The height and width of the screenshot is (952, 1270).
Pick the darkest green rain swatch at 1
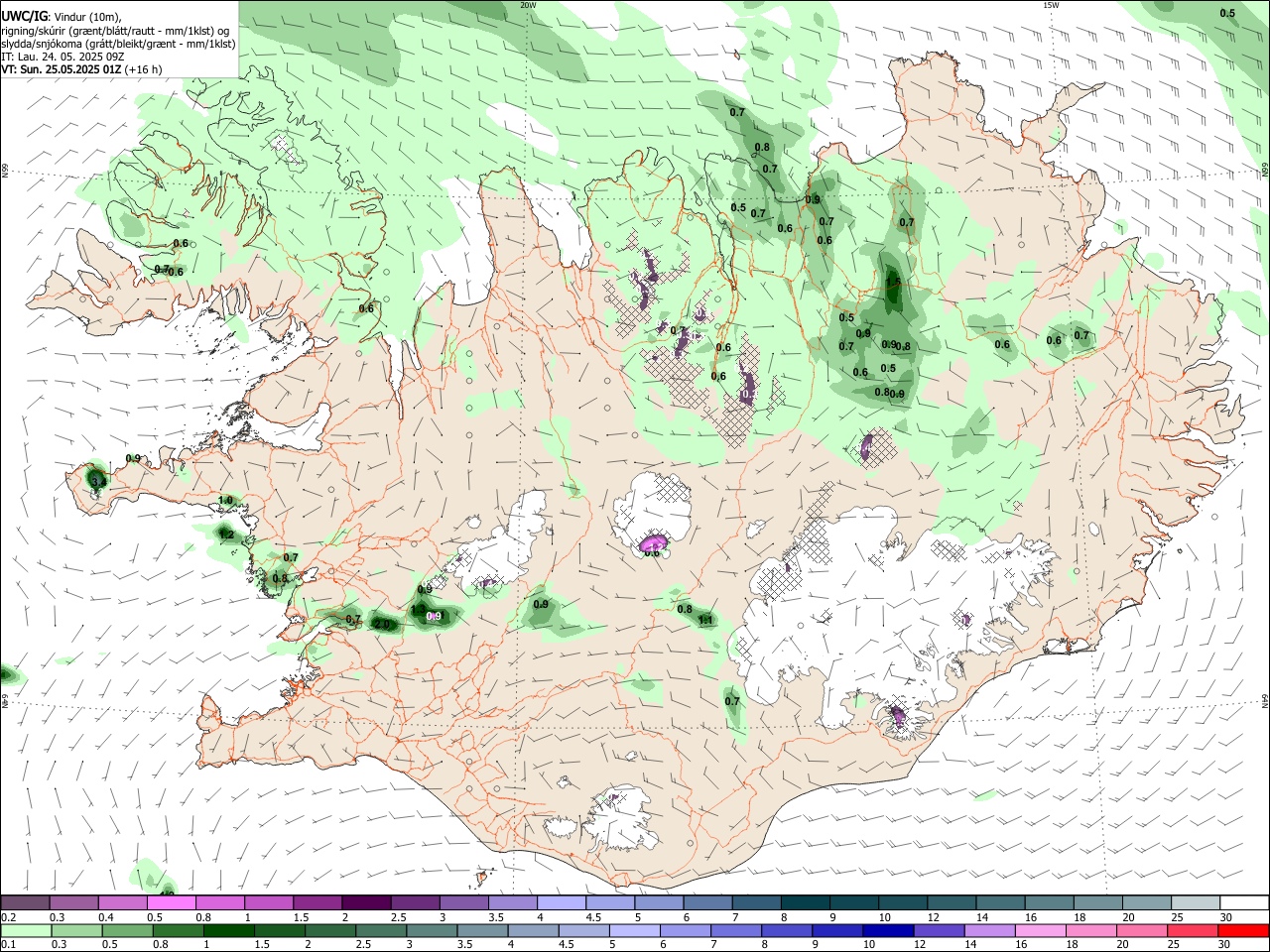[229, 930]
